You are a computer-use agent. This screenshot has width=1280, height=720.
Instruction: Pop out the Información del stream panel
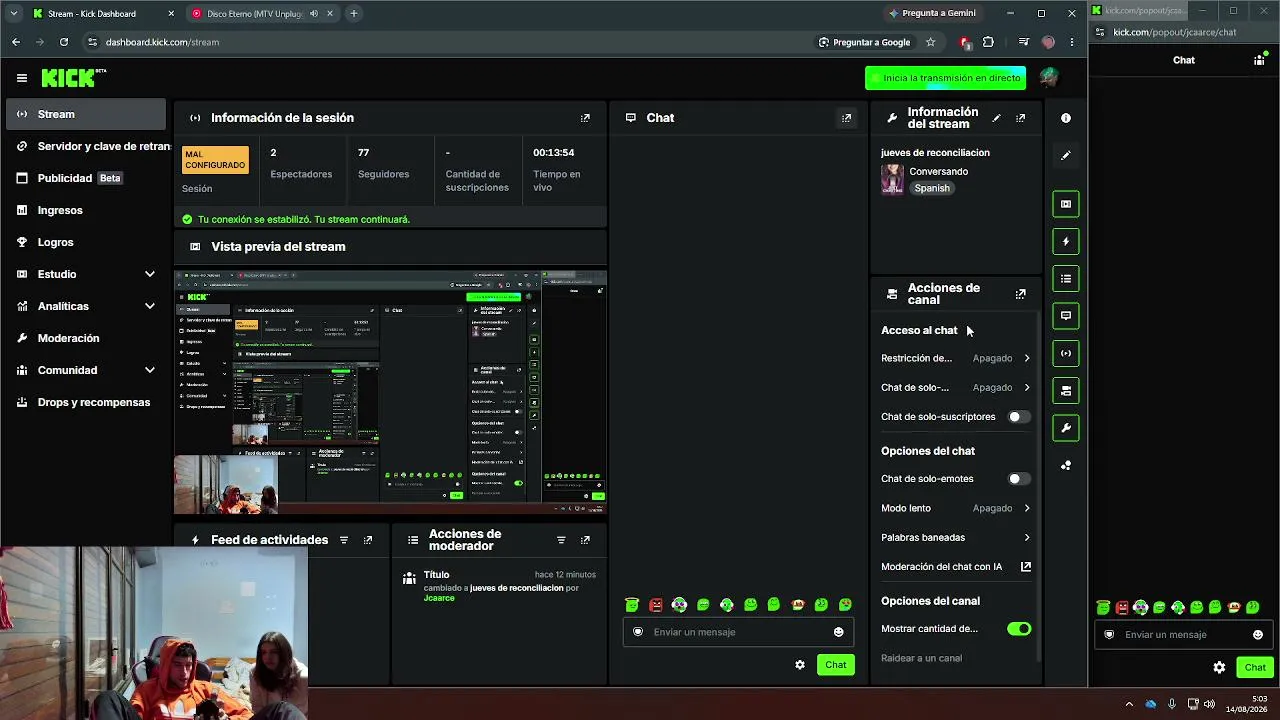(1020, 118)
